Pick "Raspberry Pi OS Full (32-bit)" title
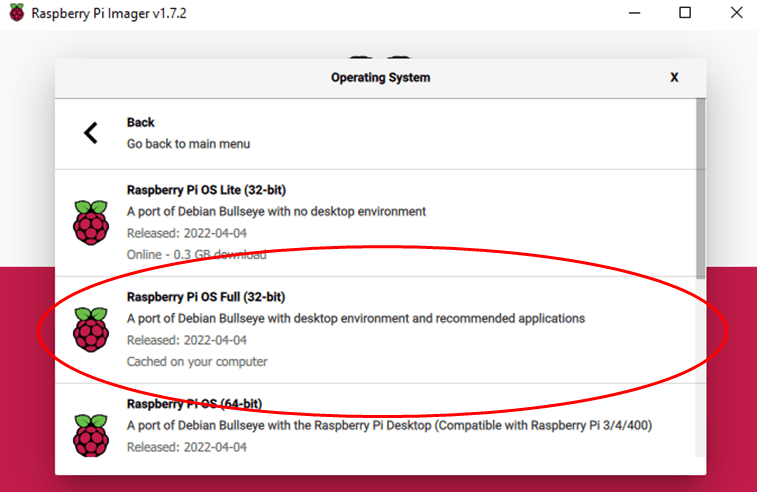This screenshot has height=492, width=757. pyautogui.click(x=206, y=297)
